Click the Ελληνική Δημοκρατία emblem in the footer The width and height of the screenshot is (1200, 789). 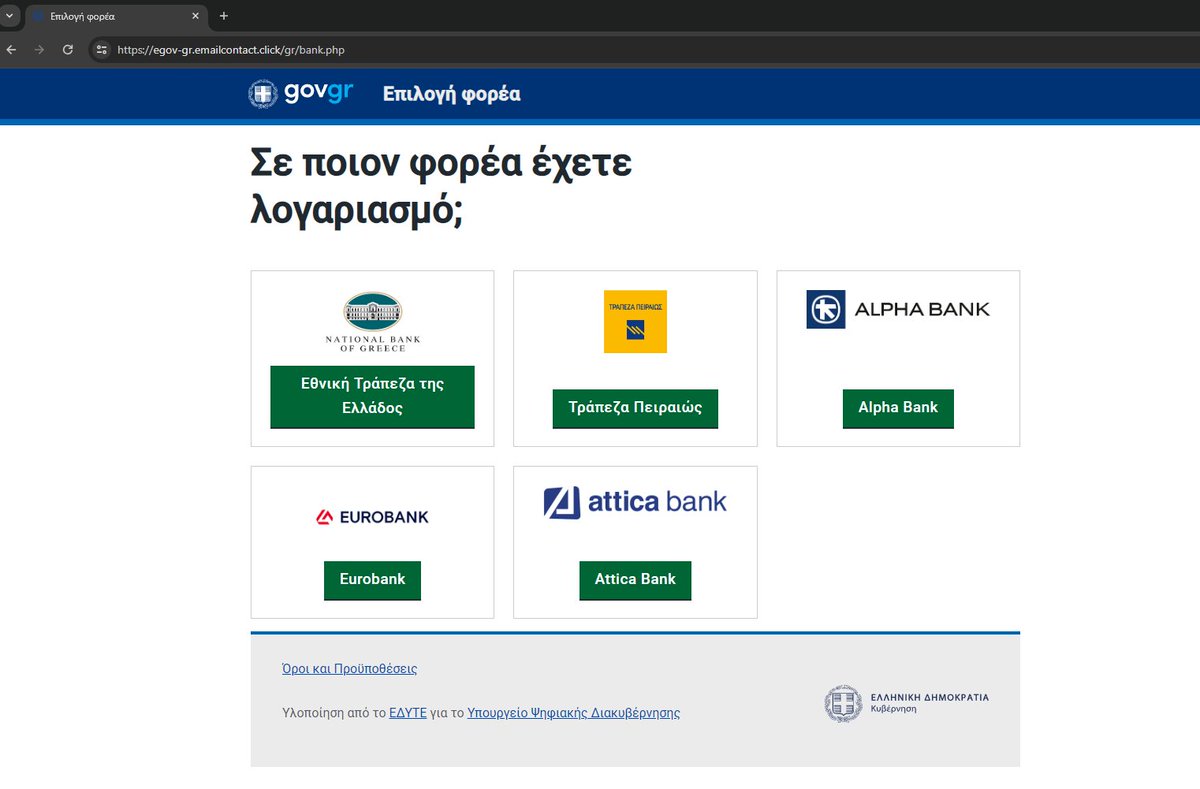pos(843,704)
